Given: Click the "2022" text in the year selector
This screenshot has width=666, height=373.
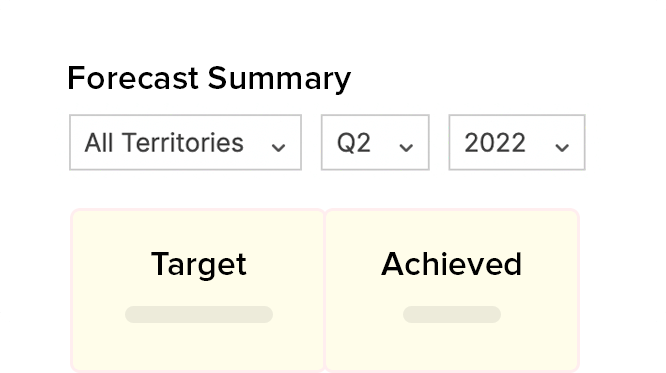Looking at the screenshot, I should click(495, 143).
